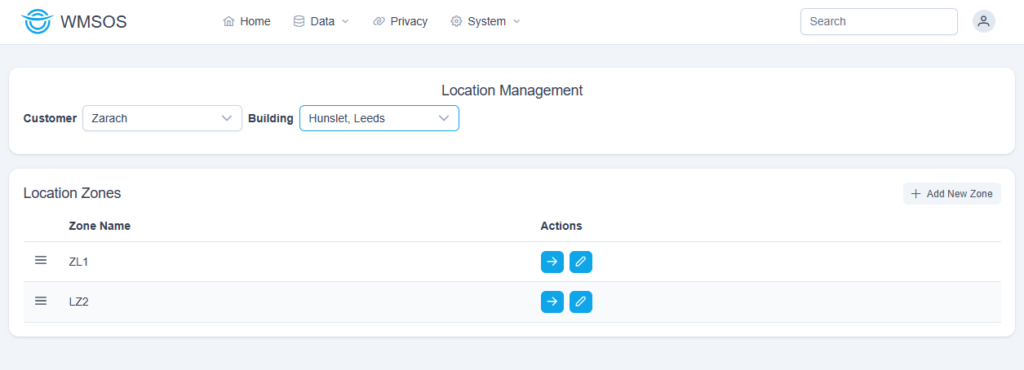Click the WMSOS brand name link

93,22
